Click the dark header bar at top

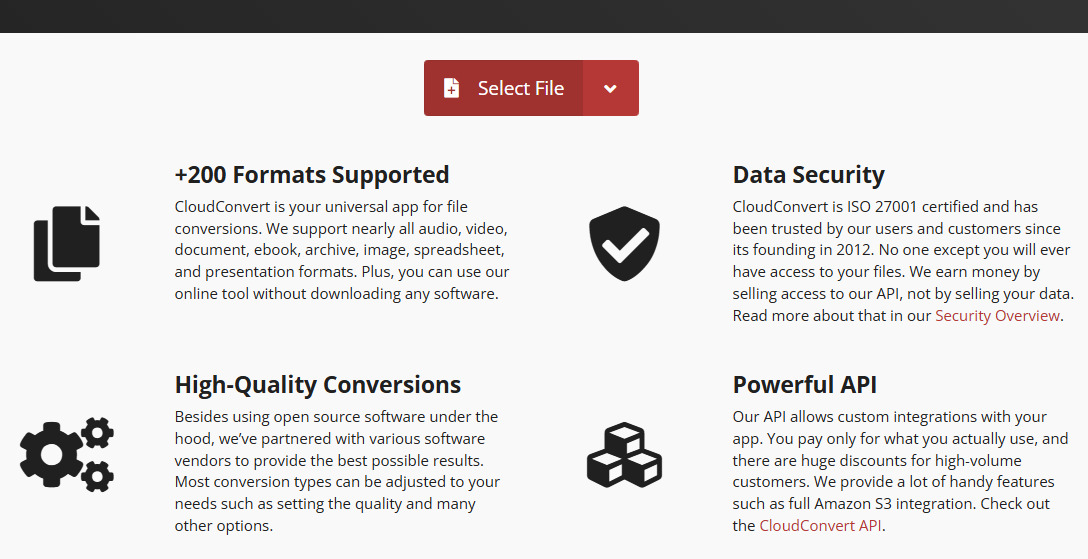[544, 16]
